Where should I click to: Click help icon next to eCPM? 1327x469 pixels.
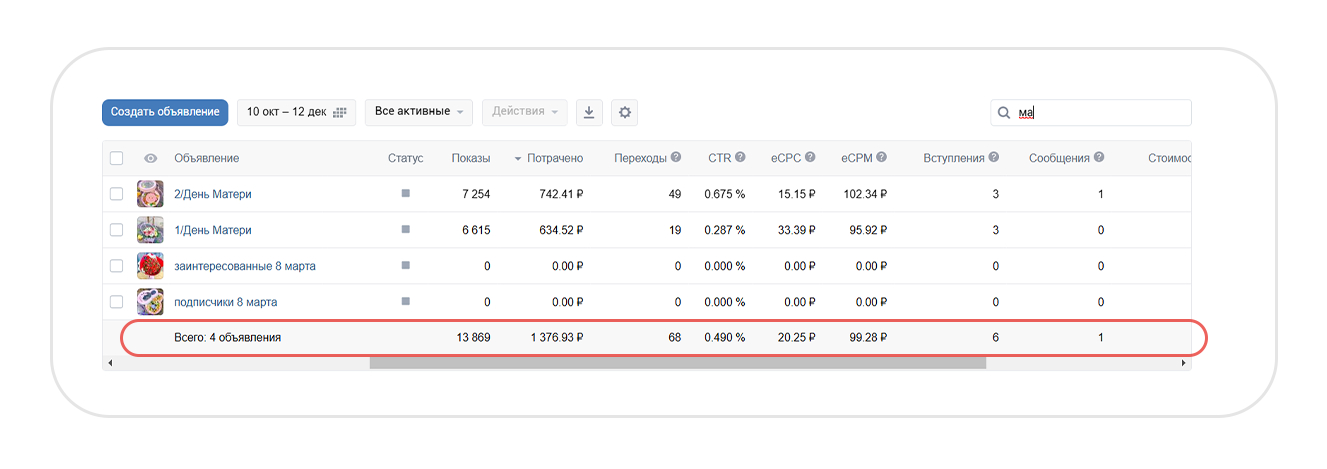[882, 158]
